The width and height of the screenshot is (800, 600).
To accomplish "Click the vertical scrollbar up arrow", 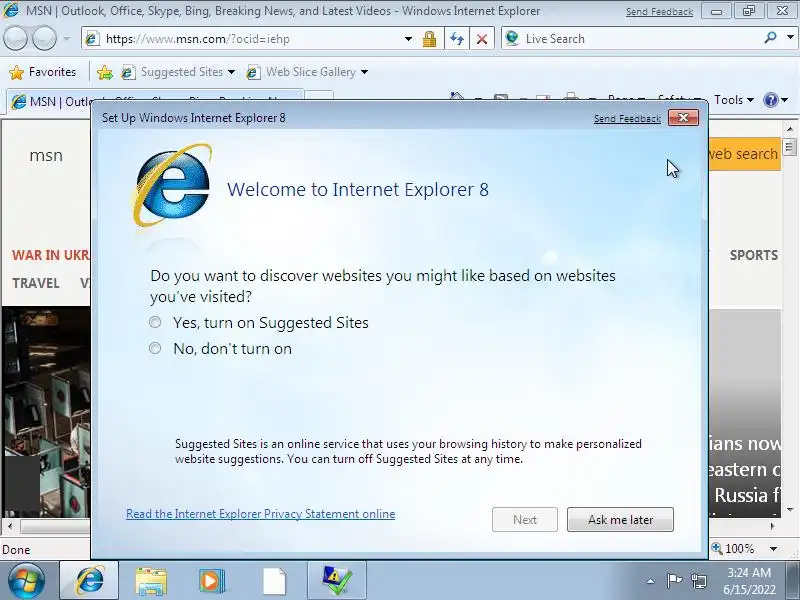I will [790, 129].
